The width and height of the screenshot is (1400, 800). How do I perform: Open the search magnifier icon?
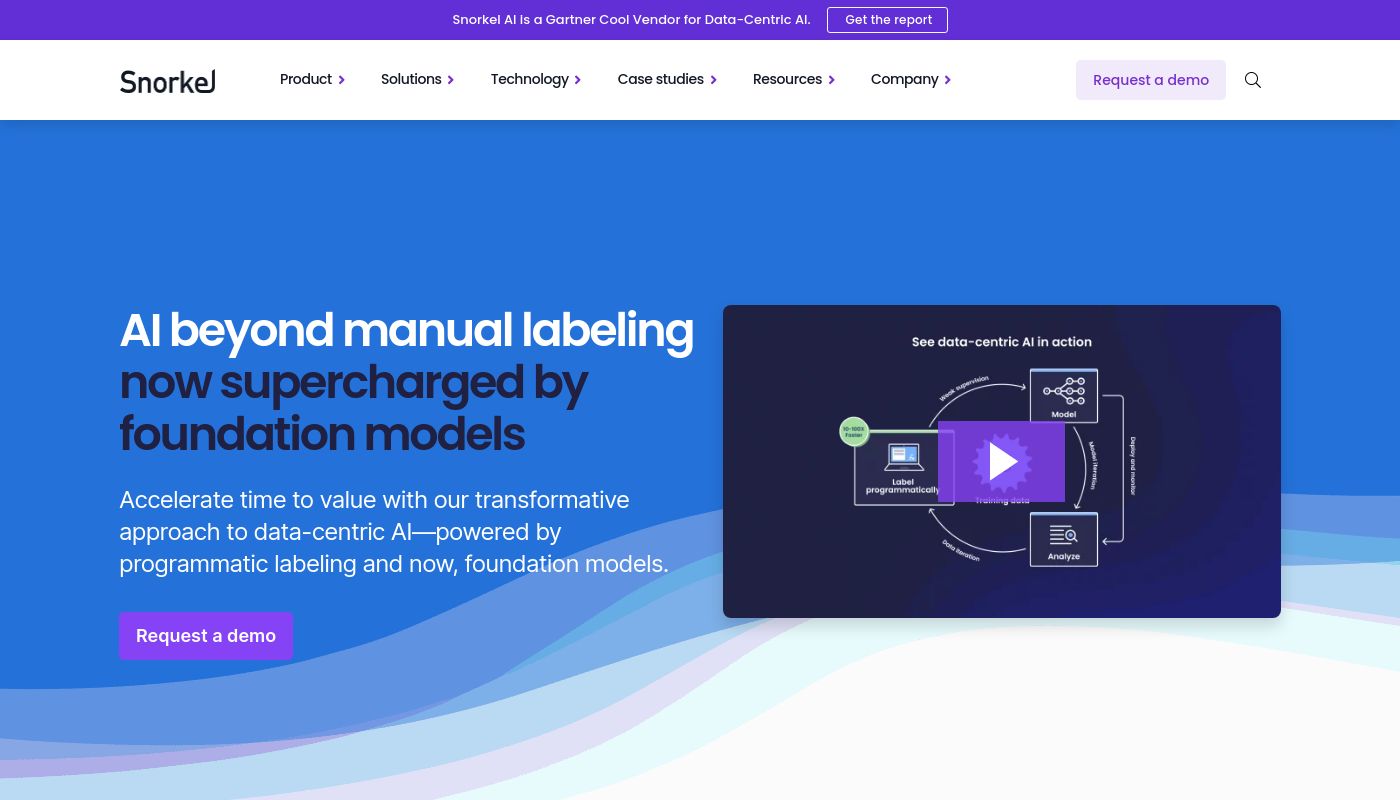[1253, 80]
